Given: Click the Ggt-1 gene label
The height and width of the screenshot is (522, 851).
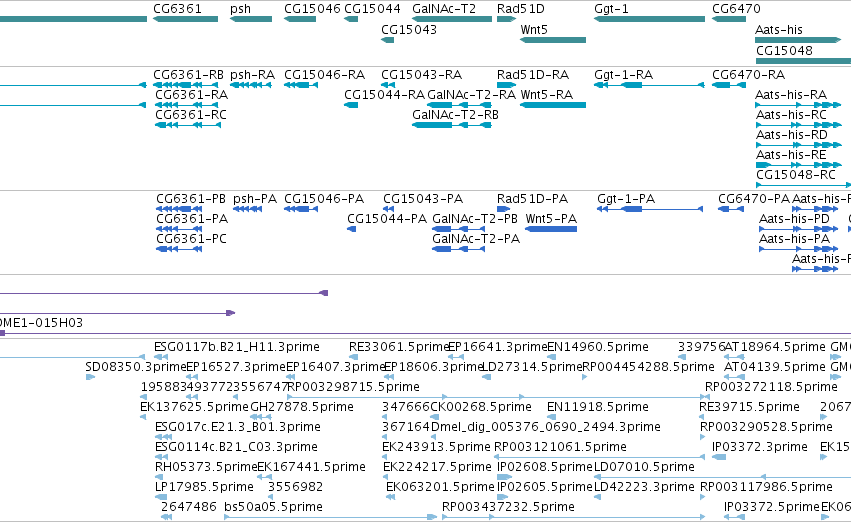Looking at the screenshot, I should tap(611, 9).
